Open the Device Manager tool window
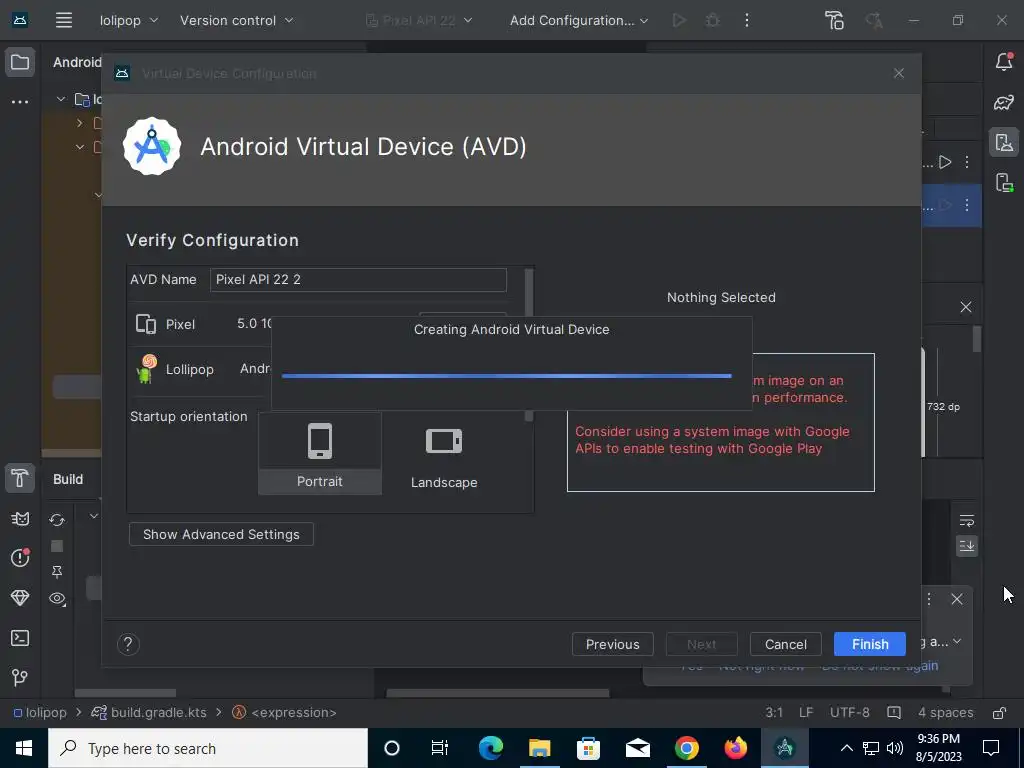Image resolution: width=1024 pixels, height=768 pixels. 1004,142
